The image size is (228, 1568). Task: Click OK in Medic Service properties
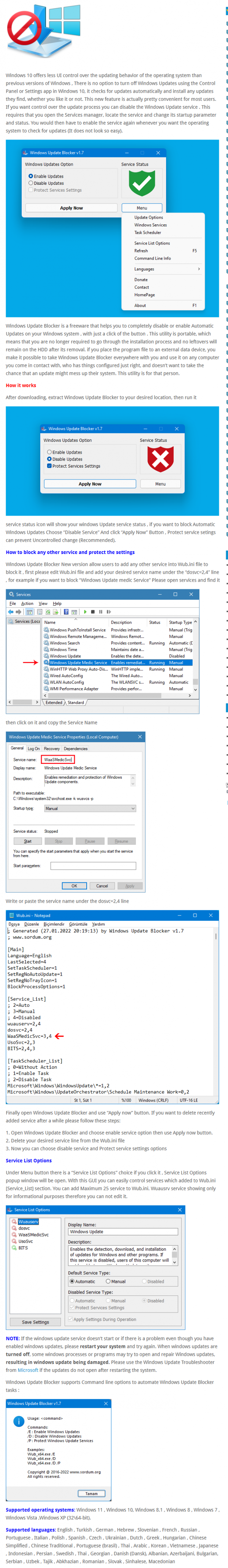74,886
